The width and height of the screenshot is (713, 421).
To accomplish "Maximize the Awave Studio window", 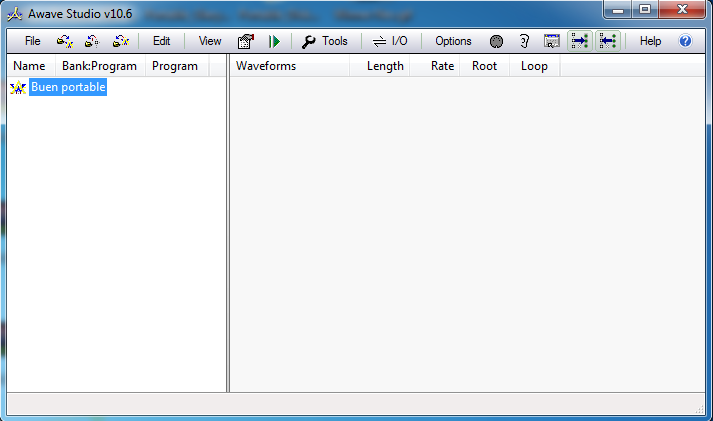I will pyautogui.click(x=645, y=10).
